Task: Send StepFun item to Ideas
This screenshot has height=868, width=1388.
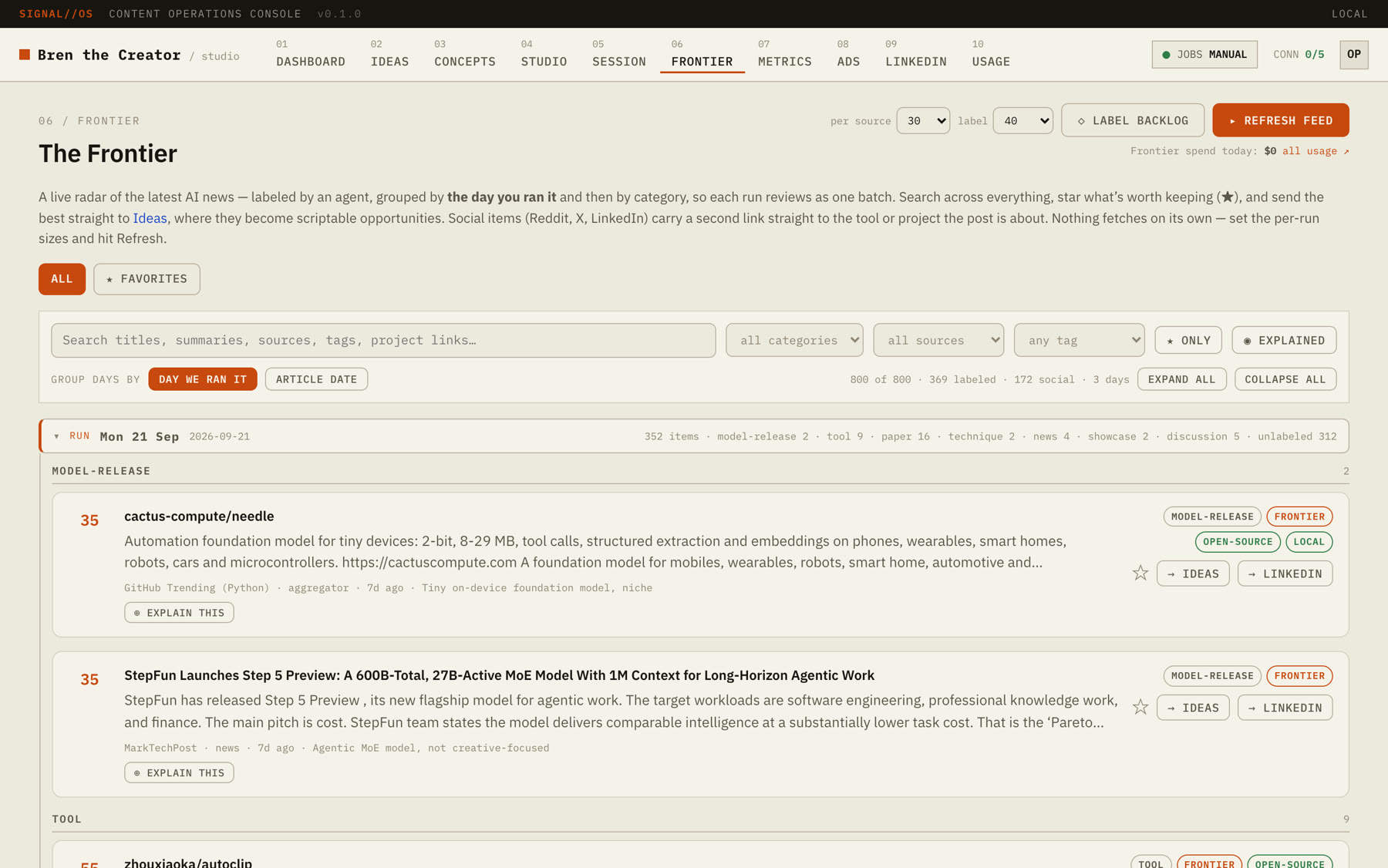Action: (1192, 708)
